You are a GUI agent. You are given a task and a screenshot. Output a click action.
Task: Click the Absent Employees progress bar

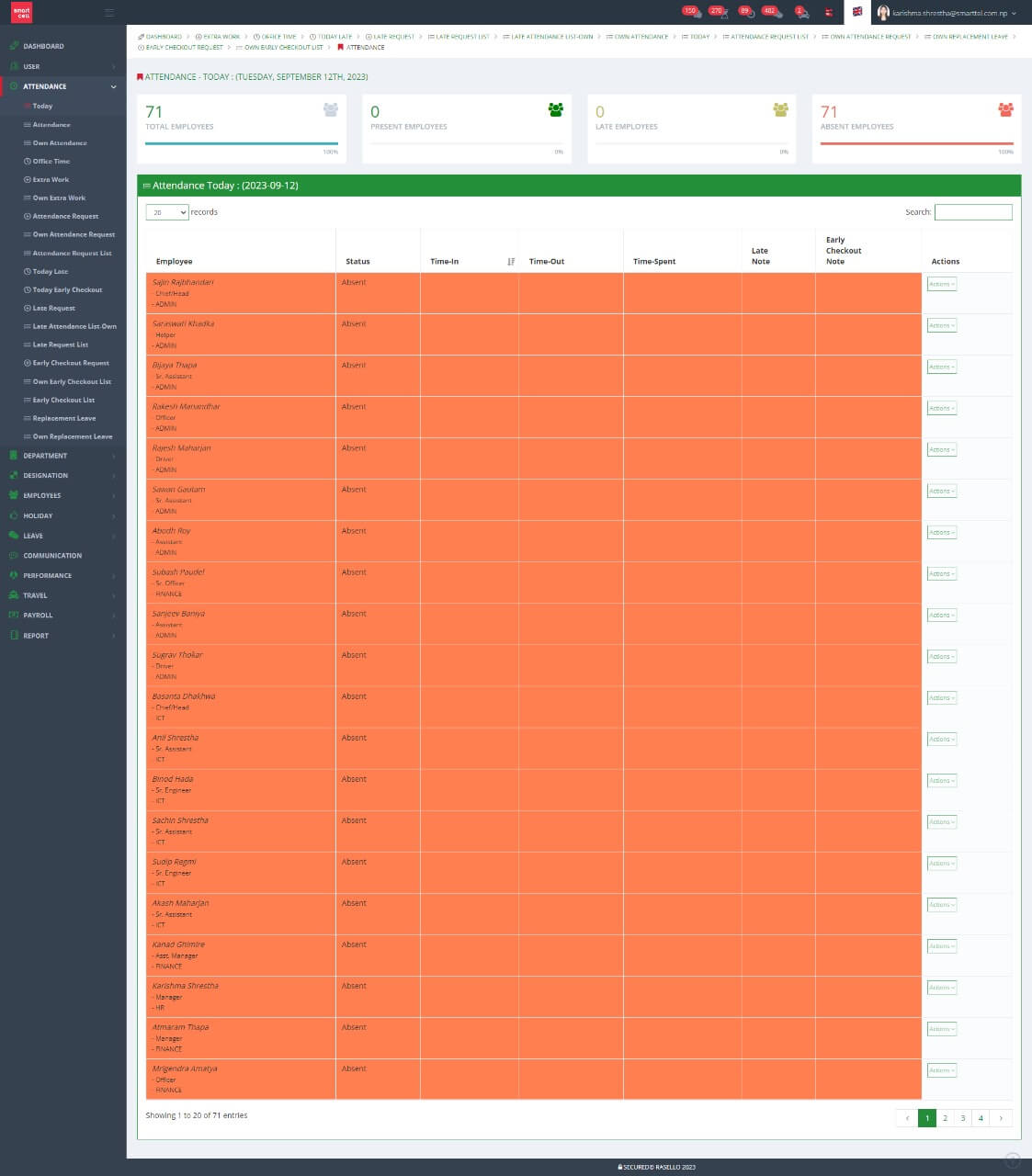point(916,143)
